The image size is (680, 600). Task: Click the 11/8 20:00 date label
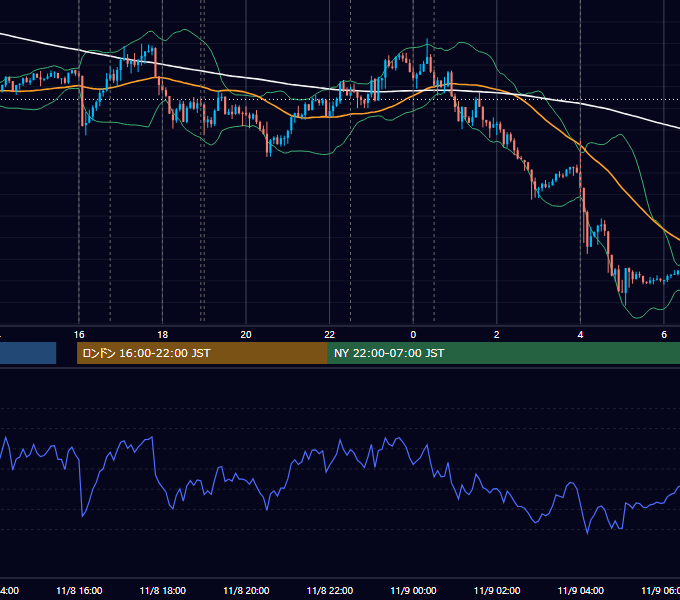[246, 590]
